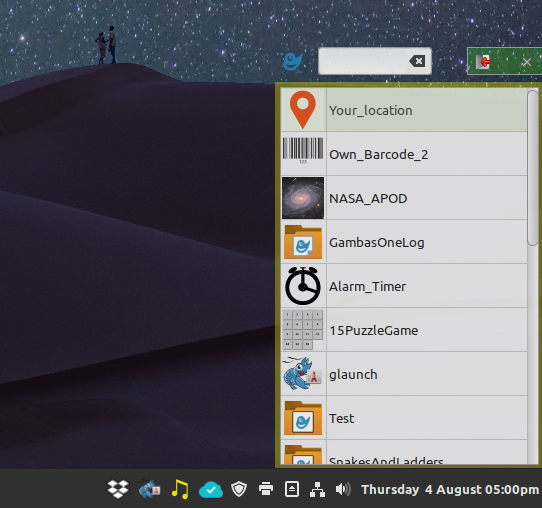
Task: Select the glaunch shrimp icon entry
Action: point(404,374)
